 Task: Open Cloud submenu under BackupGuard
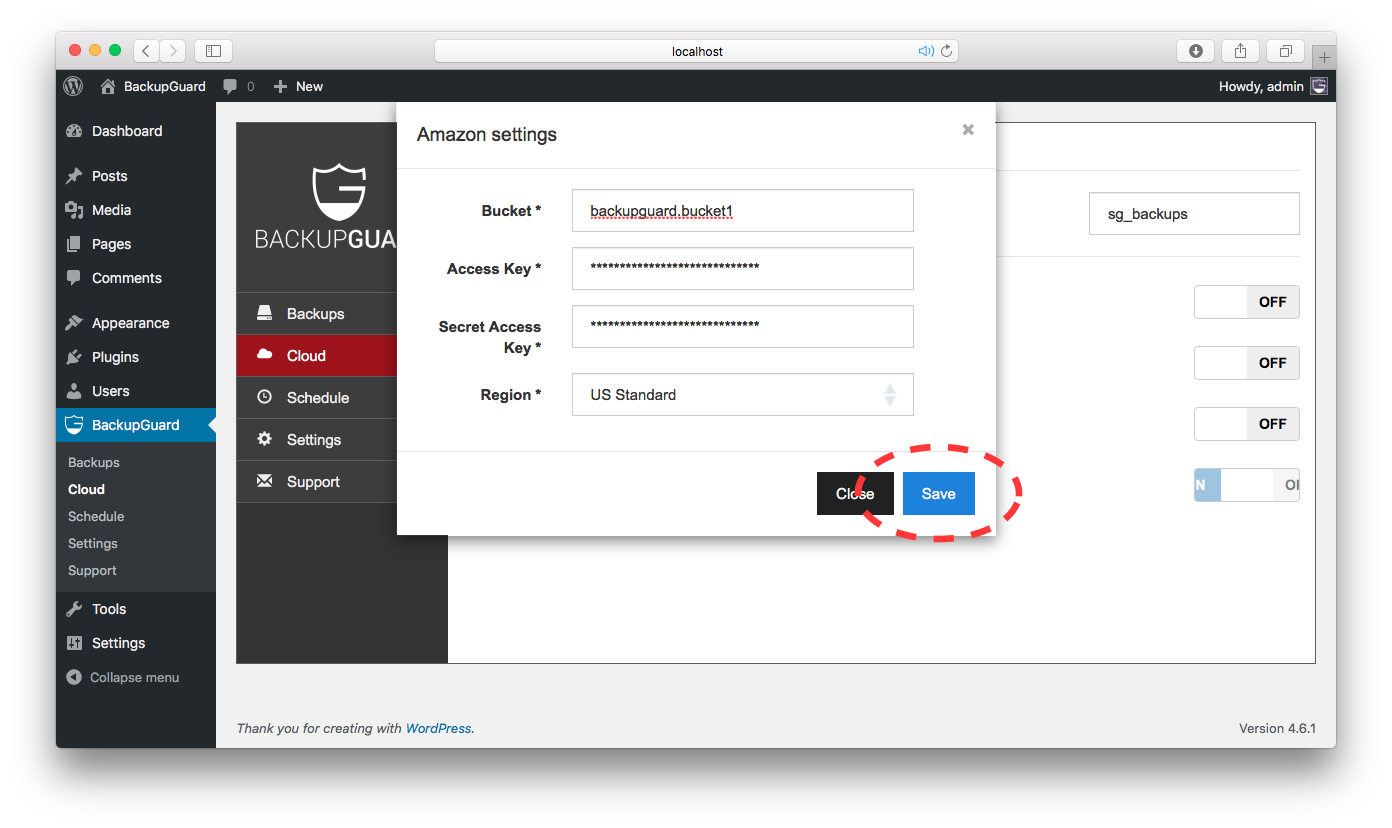(x=86, y=489)
